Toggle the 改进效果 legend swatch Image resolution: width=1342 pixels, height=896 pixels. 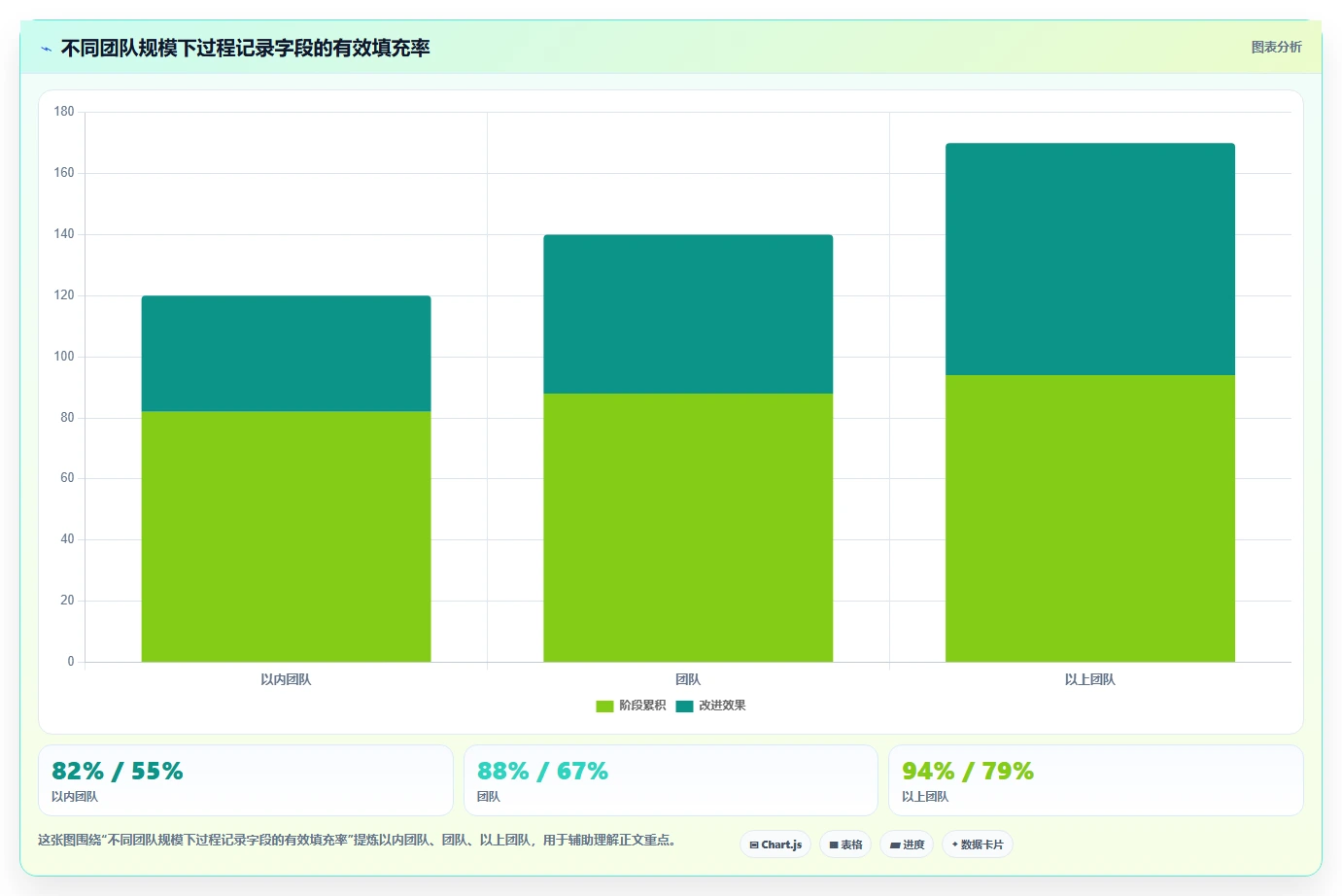(684, 706)
